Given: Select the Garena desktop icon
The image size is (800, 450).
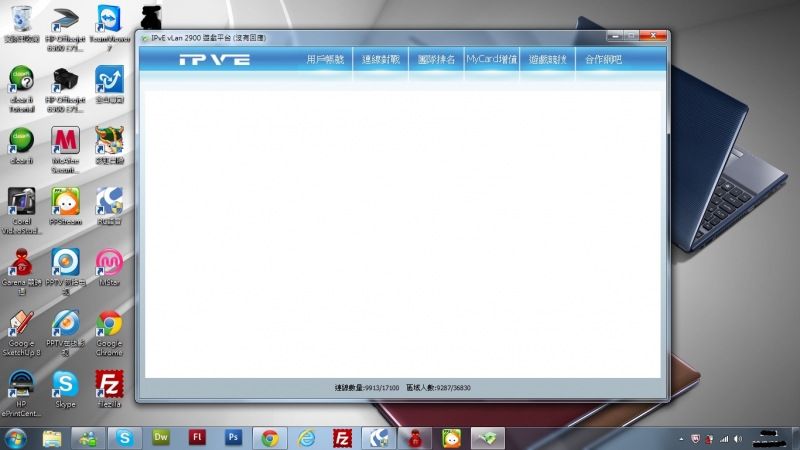Looking at the screenshot, I should (21, 271).
